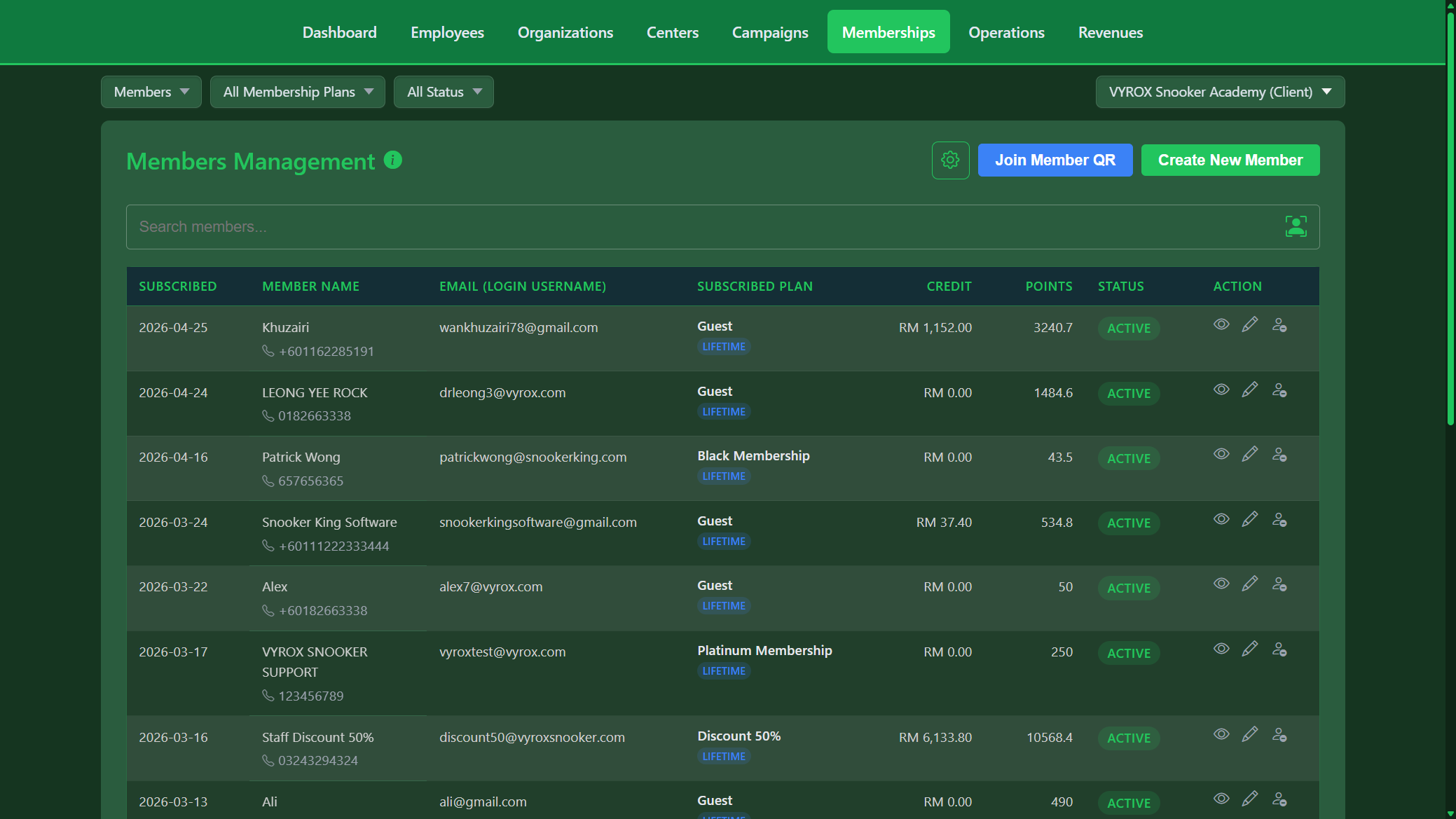Click phone icon under Khuzairi's name
Image resolution: width=1456 pixels, height=819 pixels.
[268, 351]
